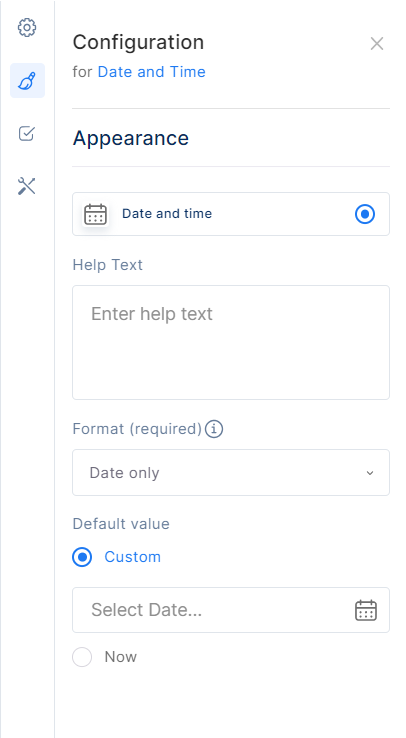406x738 pixels.
Task: Follow the Date and Time link
Action: pos(151,72)
